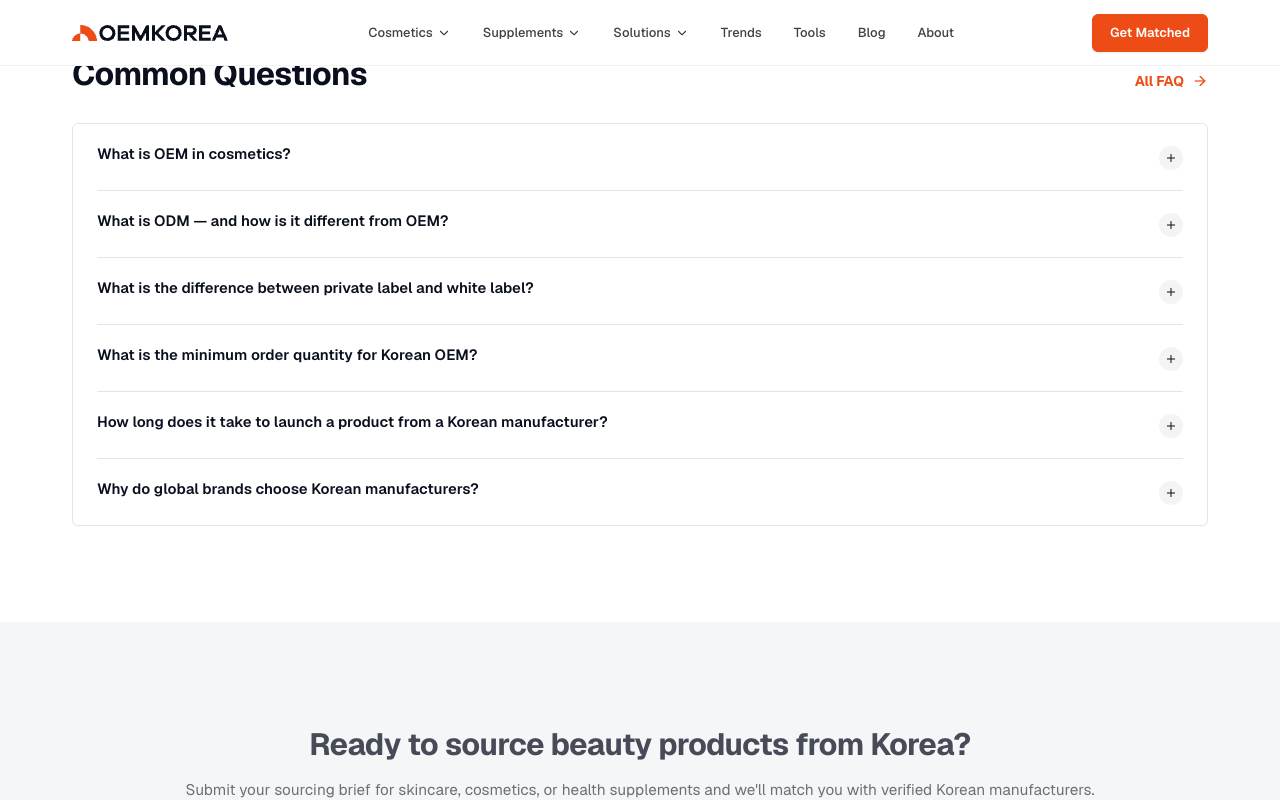The image size is (1280, 800).
Task: Select 'How long does it take to launch' text
Action: [352, 422]
